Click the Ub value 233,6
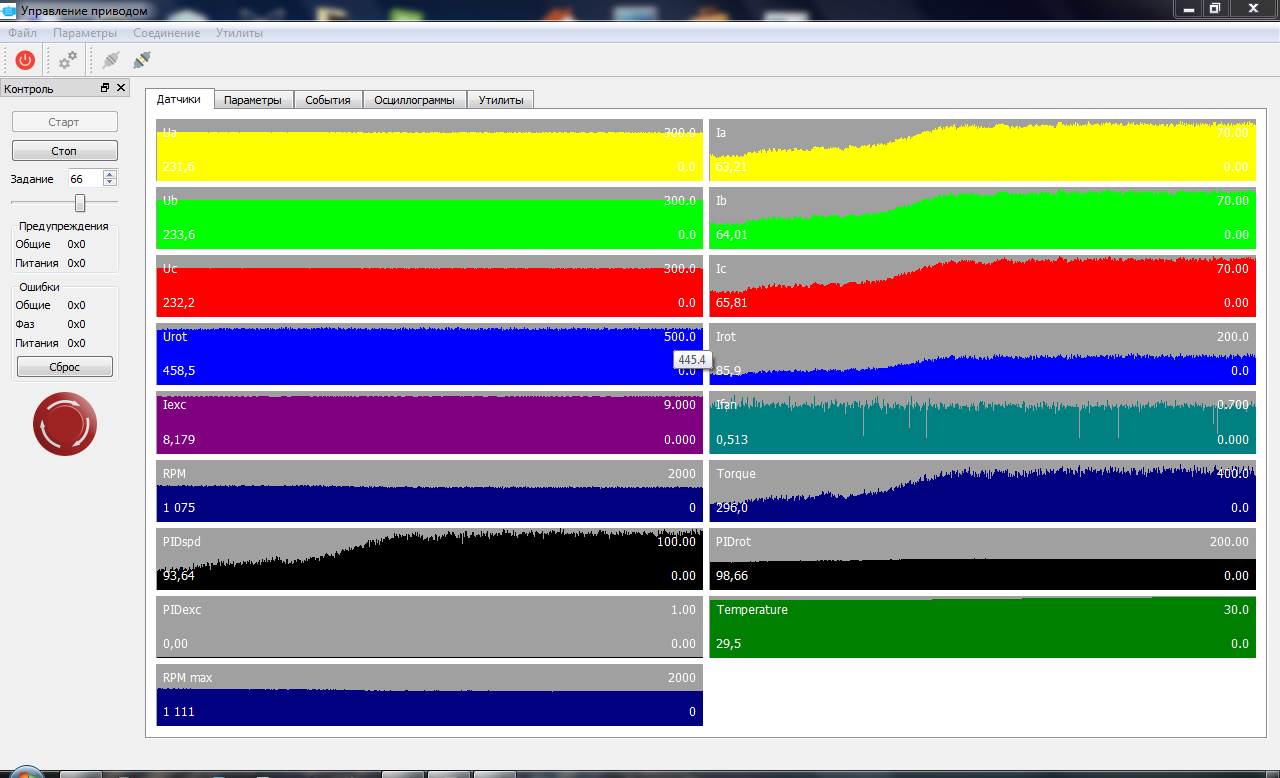The width and height of the screenshot is (1280, 778). [178, 235]
